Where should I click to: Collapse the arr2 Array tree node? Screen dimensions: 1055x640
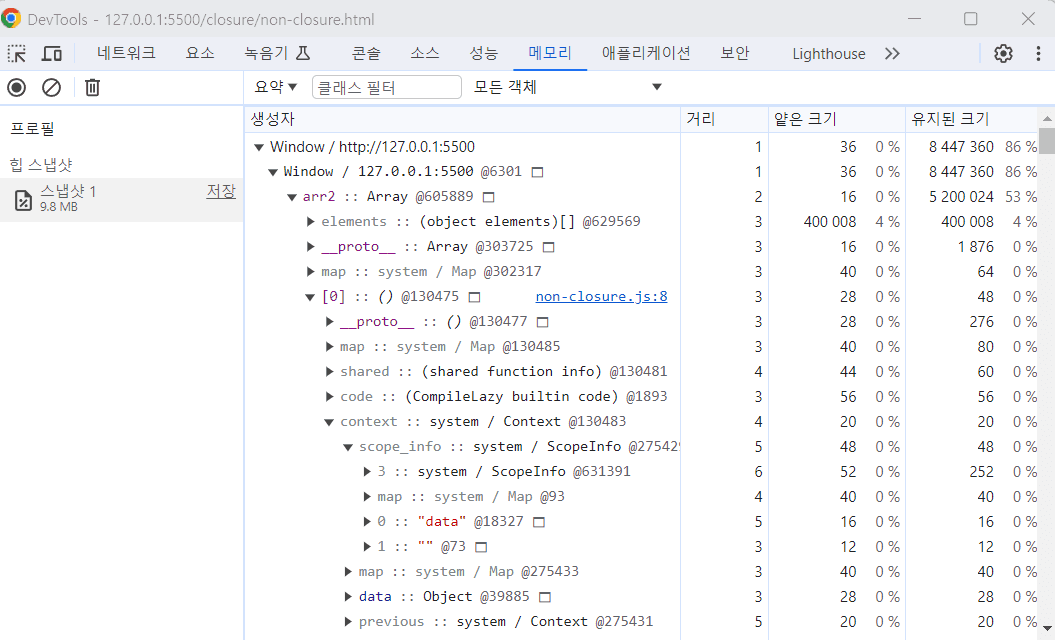tap(292, 197)
